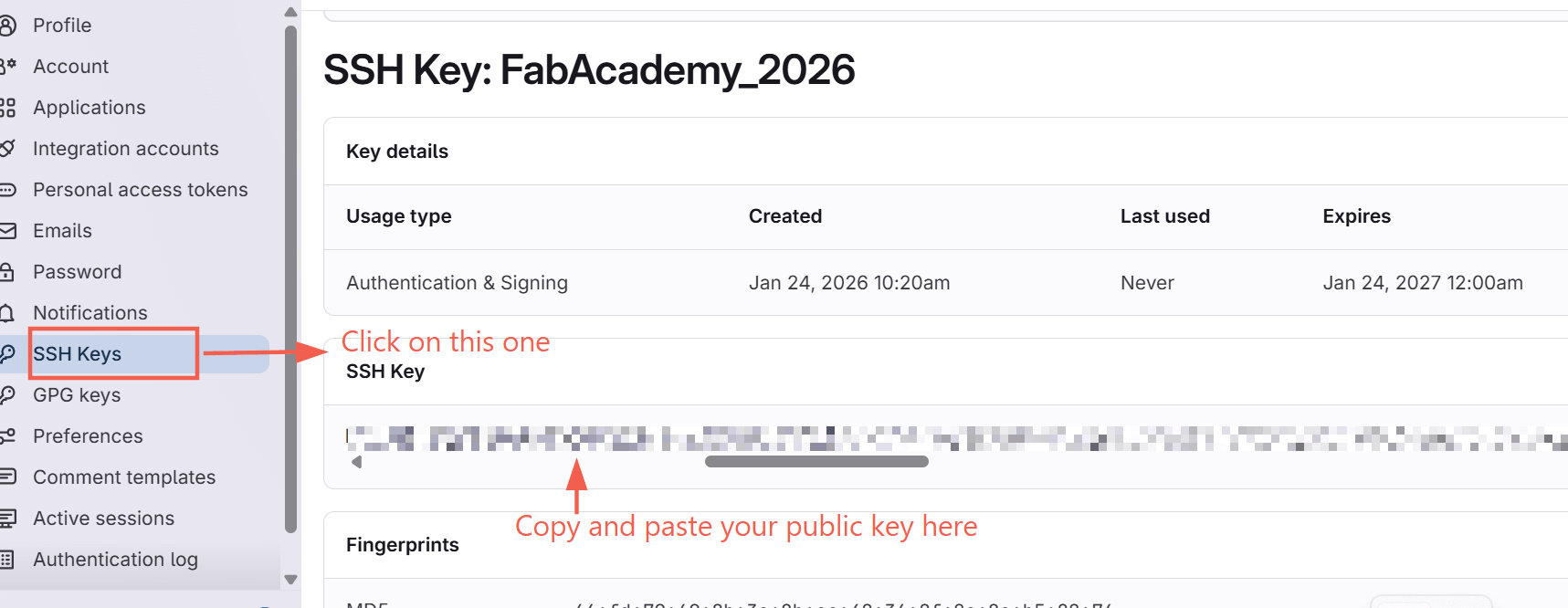1568x608 pixels.
Task: Click the Authentication log icon
Action: (x=9, y=559)
